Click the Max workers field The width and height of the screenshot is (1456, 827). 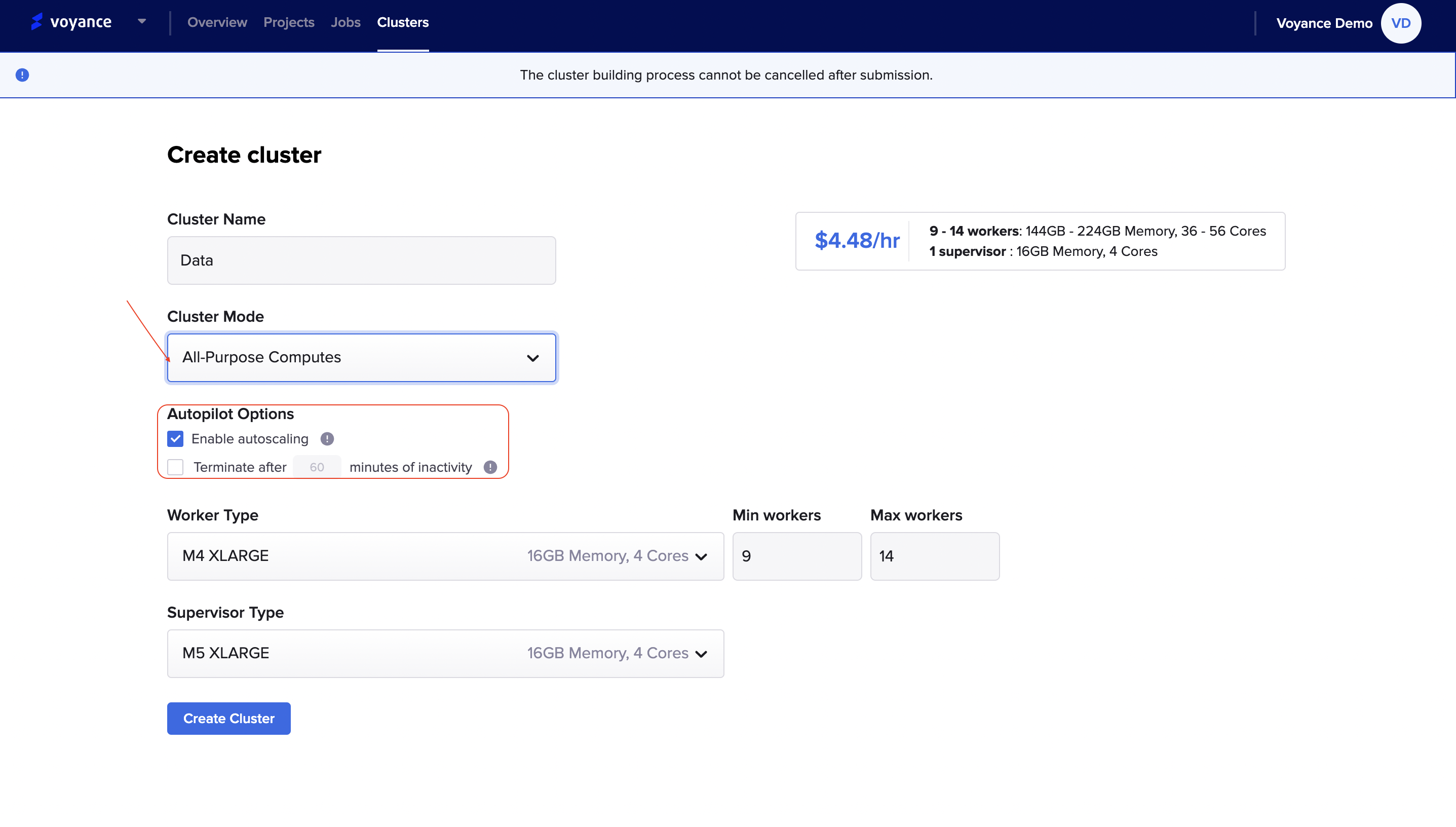(935, 556)
